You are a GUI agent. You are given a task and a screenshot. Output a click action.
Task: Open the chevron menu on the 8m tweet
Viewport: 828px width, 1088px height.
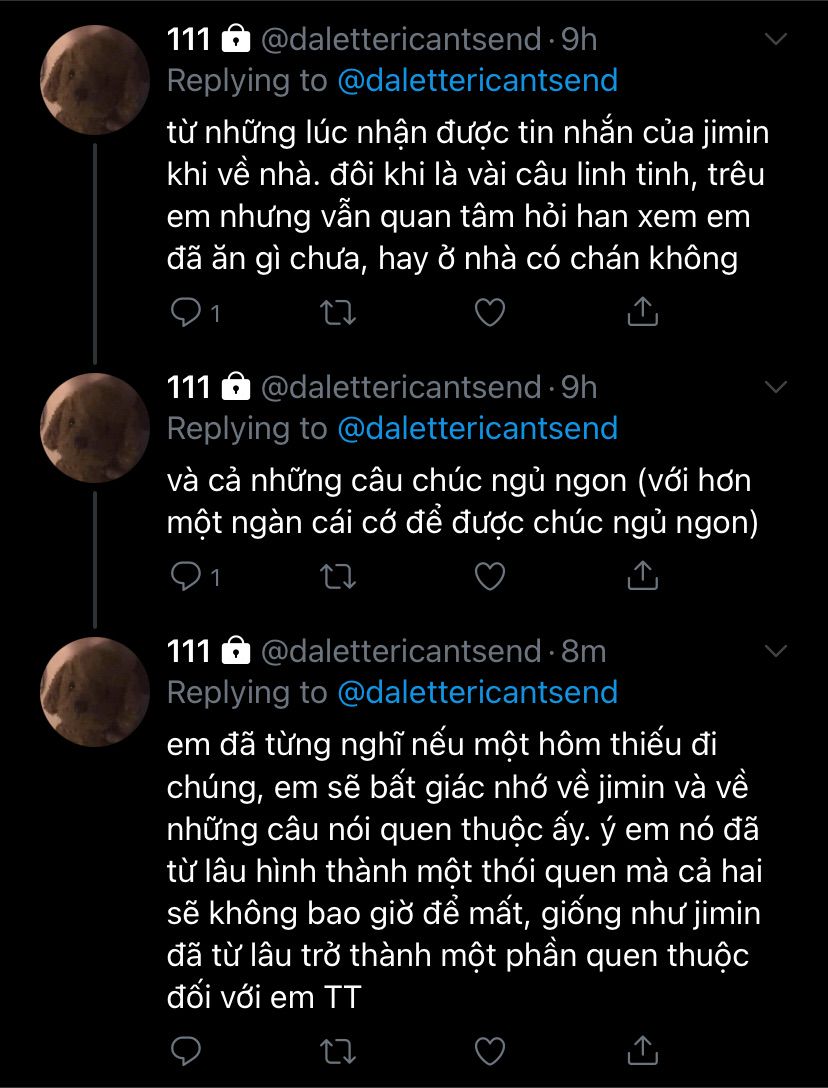[776, 651]
